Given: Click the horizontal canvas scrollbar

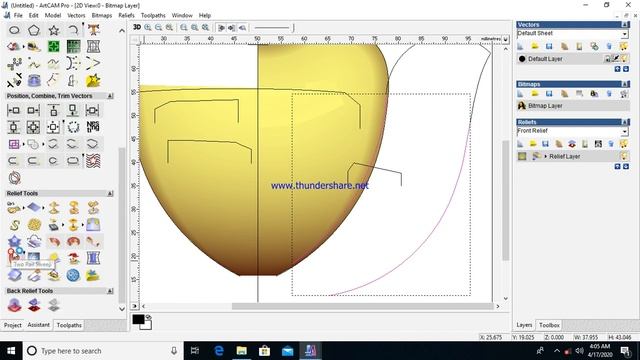Looking at the screenshot, I should click(362, 306).
